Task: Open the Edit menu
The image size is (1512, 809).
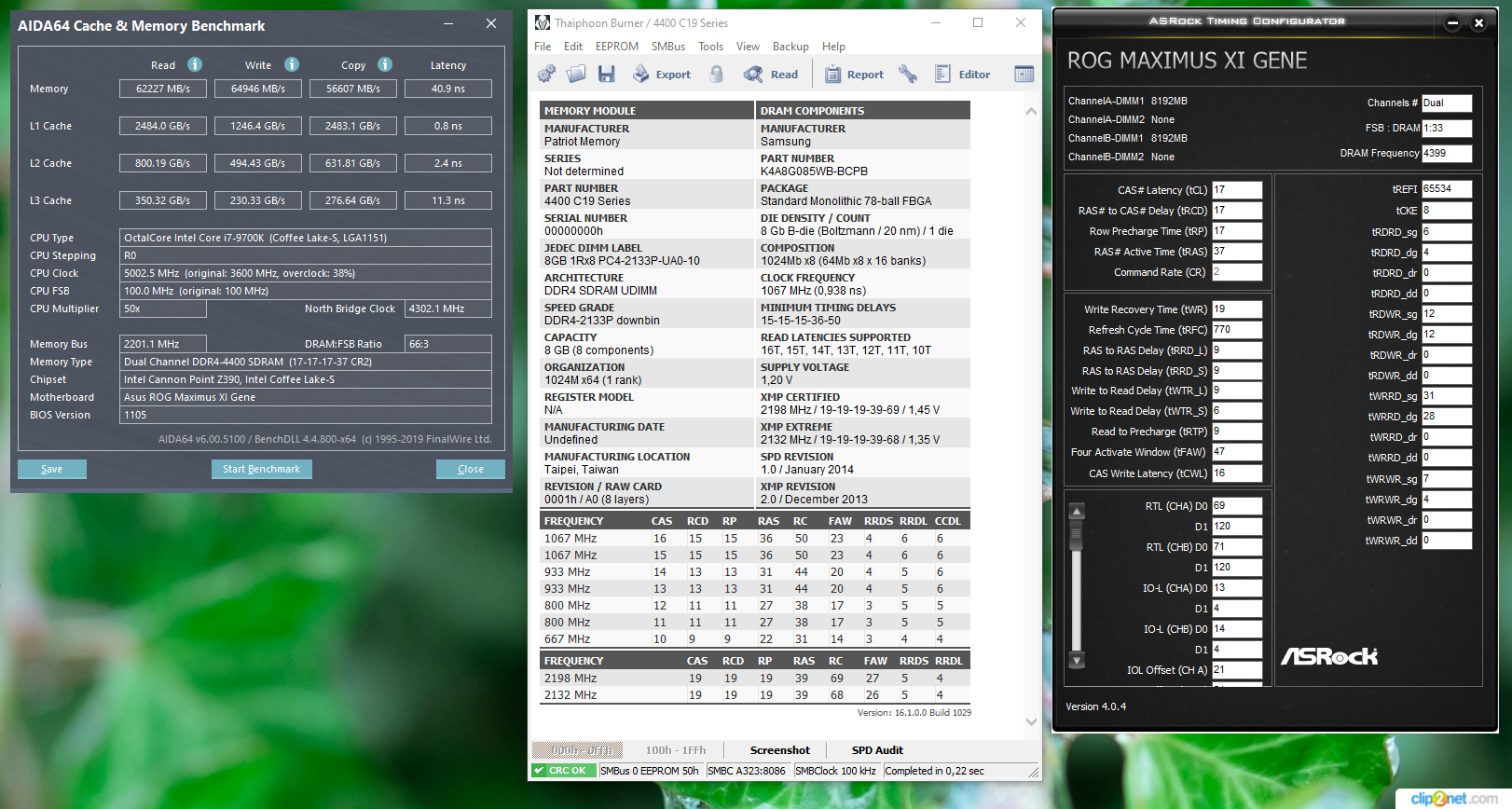Action: (x=573, y=47)
